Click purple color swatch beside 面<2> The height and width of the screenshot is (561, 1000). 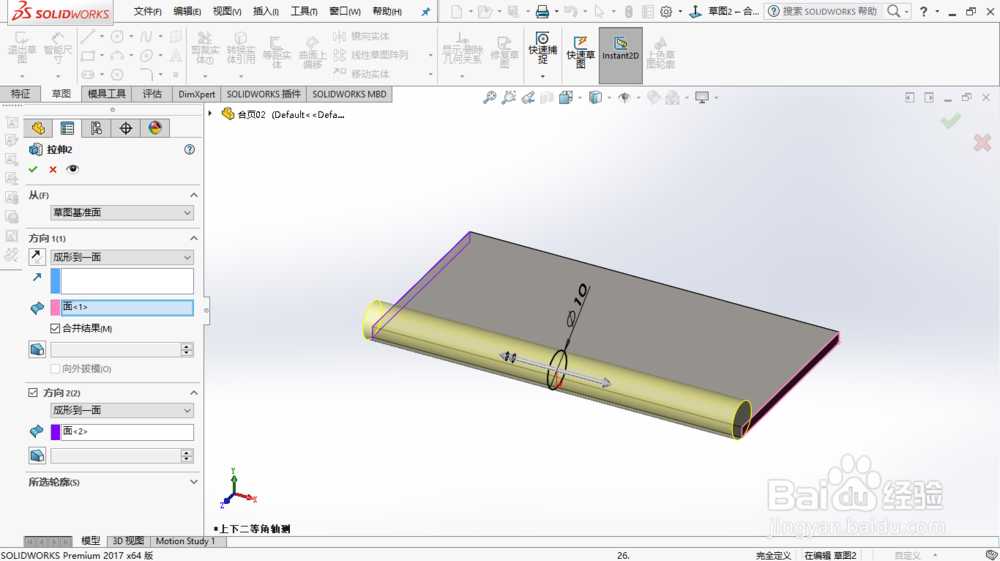[x=55, y=432]
